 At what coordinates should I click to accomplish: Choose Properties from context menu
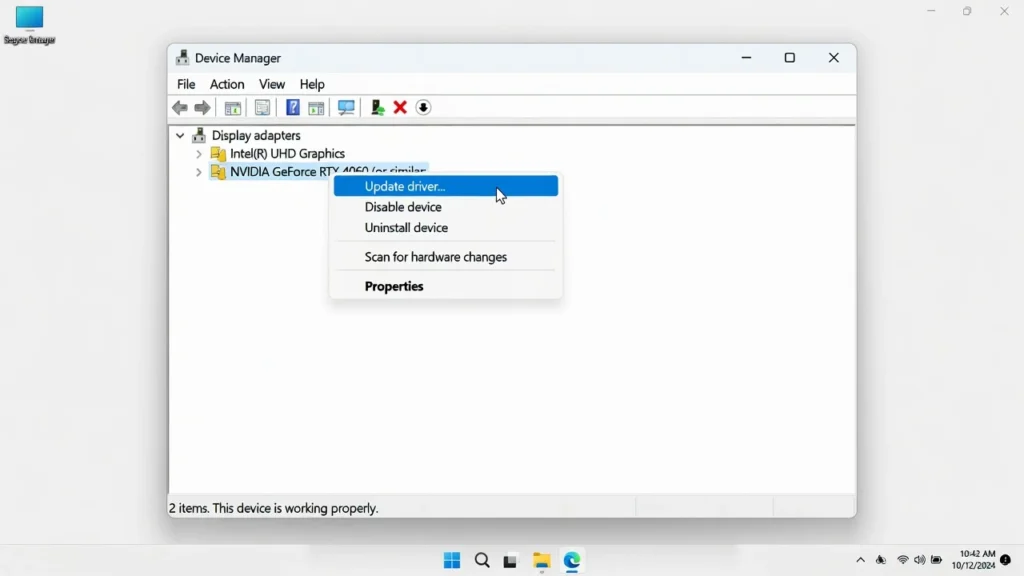446,286
